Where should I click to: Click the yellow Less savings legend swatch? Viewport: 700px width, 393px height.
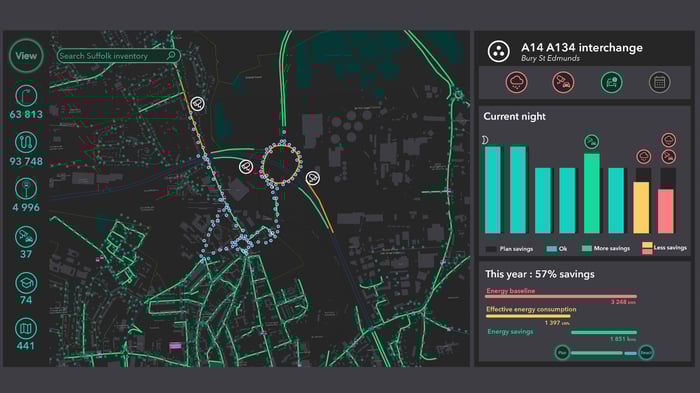point(647,245)
